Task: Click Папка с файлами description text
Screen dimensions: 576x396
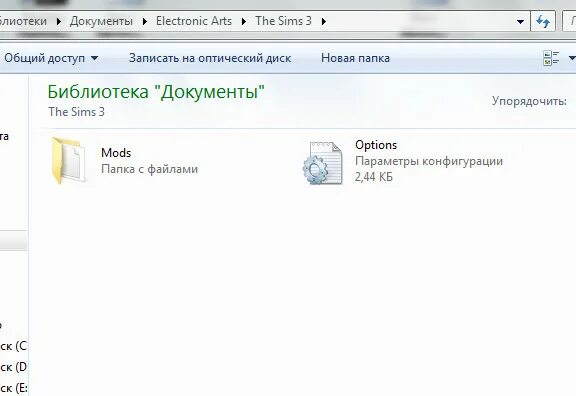Action: coord(149,169)
